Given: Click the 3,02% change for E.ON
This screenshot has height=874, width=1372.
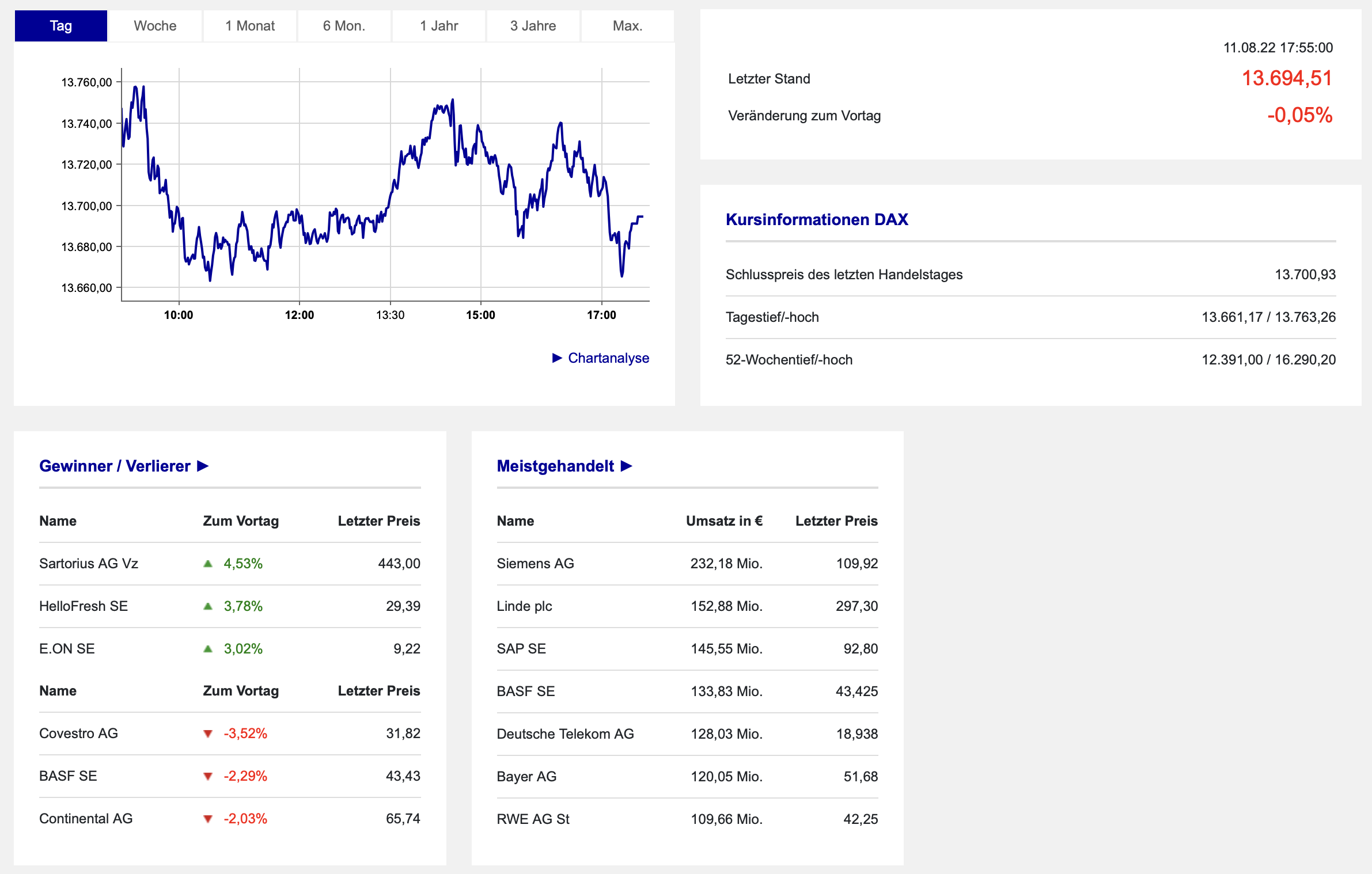Looking at the screenshot, I should [x=243, y=649].
